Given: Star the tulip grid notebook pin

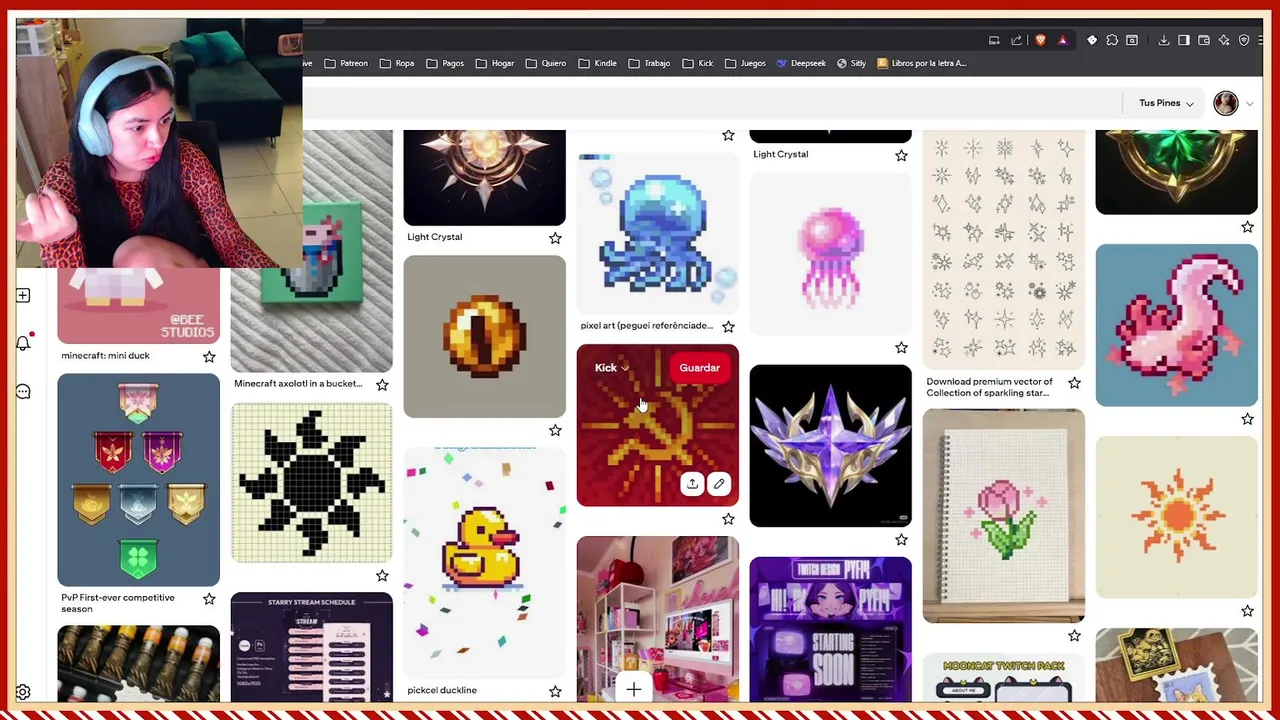Looking at the screenshot, I should (1074, 635).
